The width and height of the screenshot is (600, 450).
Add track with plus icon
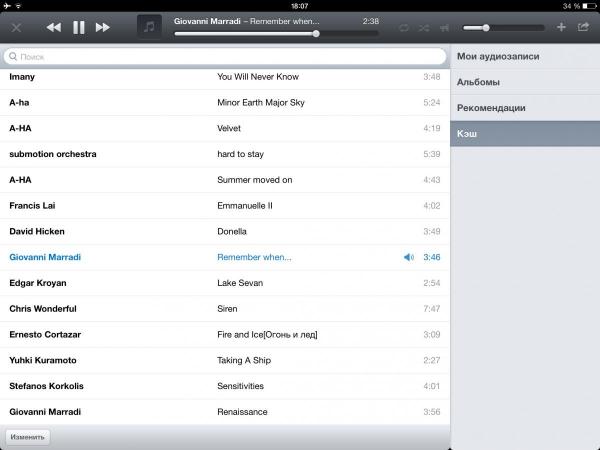coord(561,27)
